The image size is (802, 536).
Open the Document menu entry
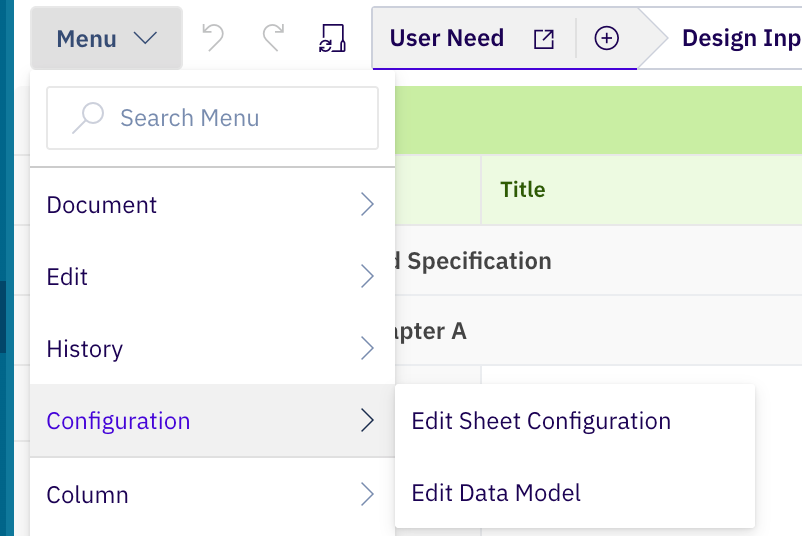(x=102, y=205)
